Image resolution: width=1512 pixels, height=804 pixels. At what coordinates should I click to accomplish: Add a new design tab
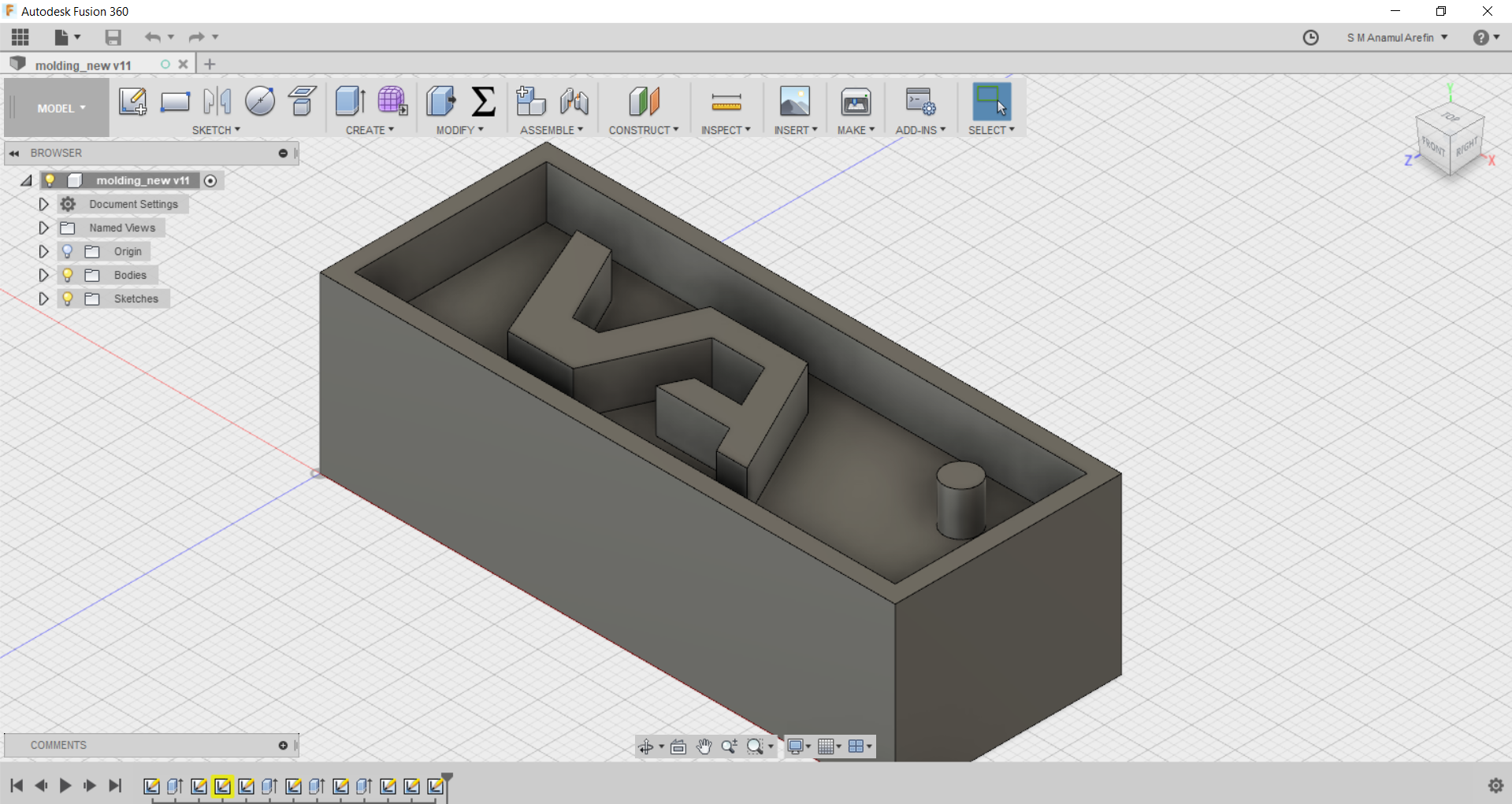pyautogui.click(x=210, y=65)
